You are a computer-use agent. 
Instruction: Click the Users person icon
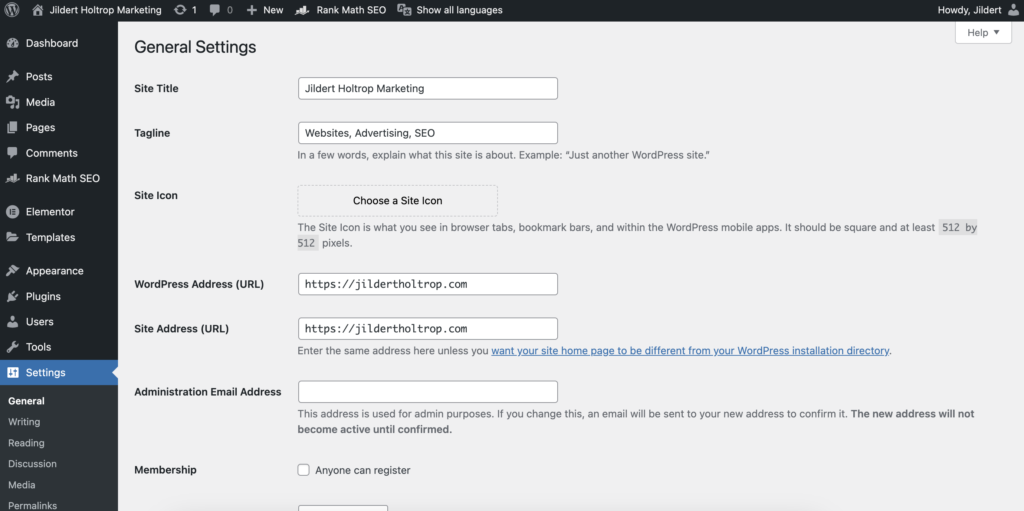pyautogui.click(x=12, y=321)
